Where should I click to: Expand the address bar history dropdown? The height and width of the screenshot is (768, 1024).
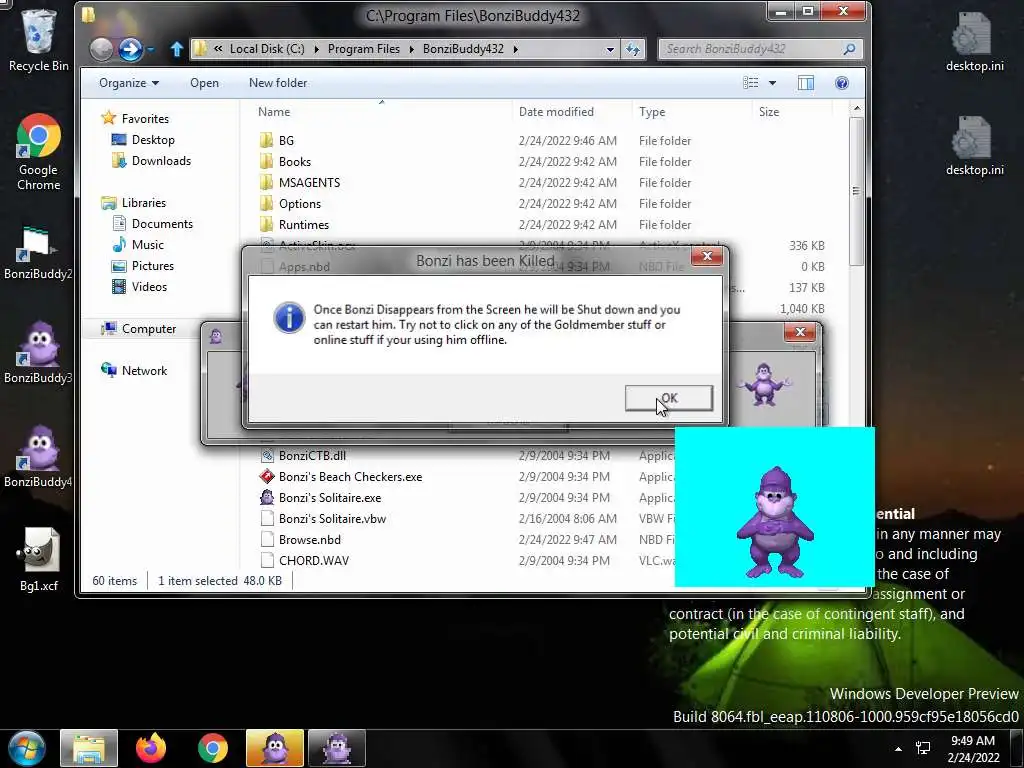tap(610, 49)
